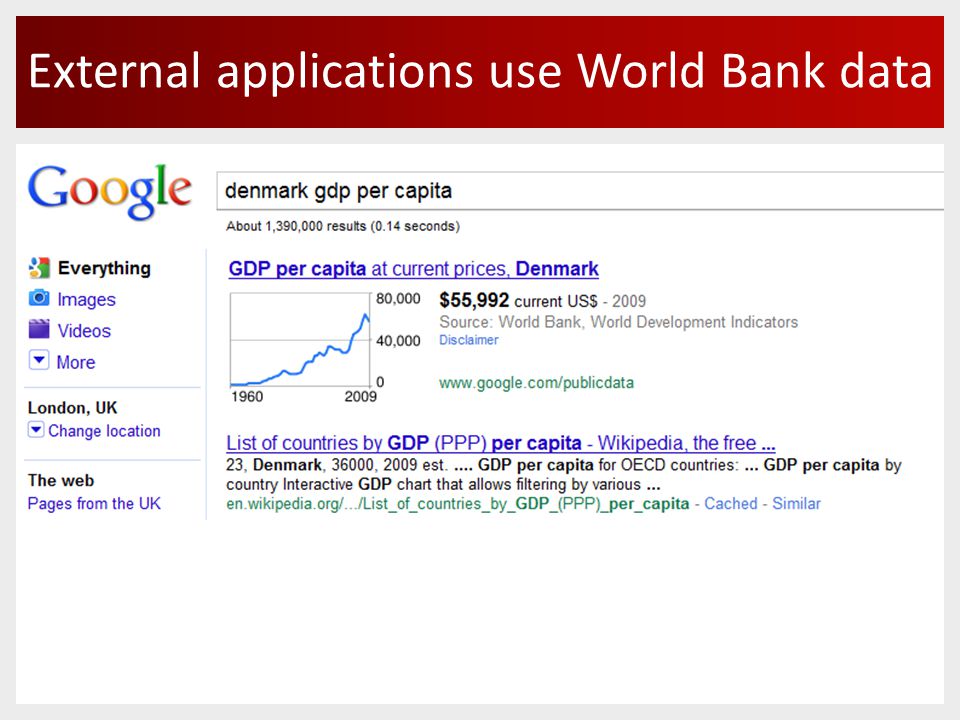Viewport: 960px width, 720px height.
Task: Click the en.wikipedia.org result URL
Action: 457,504
